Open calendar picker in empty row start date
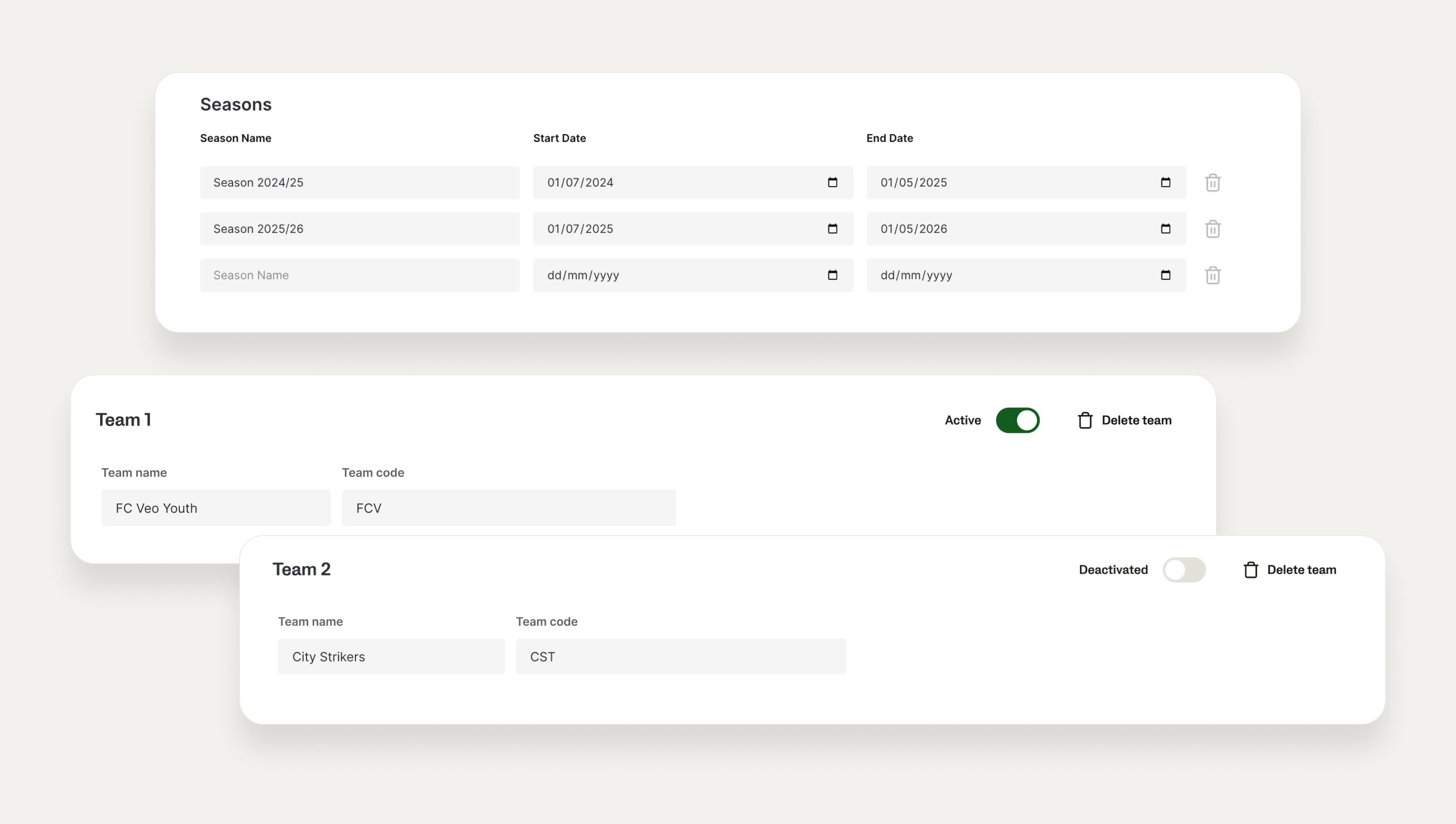Viewport: 1456px width, 824px height. tap(832, 275)
